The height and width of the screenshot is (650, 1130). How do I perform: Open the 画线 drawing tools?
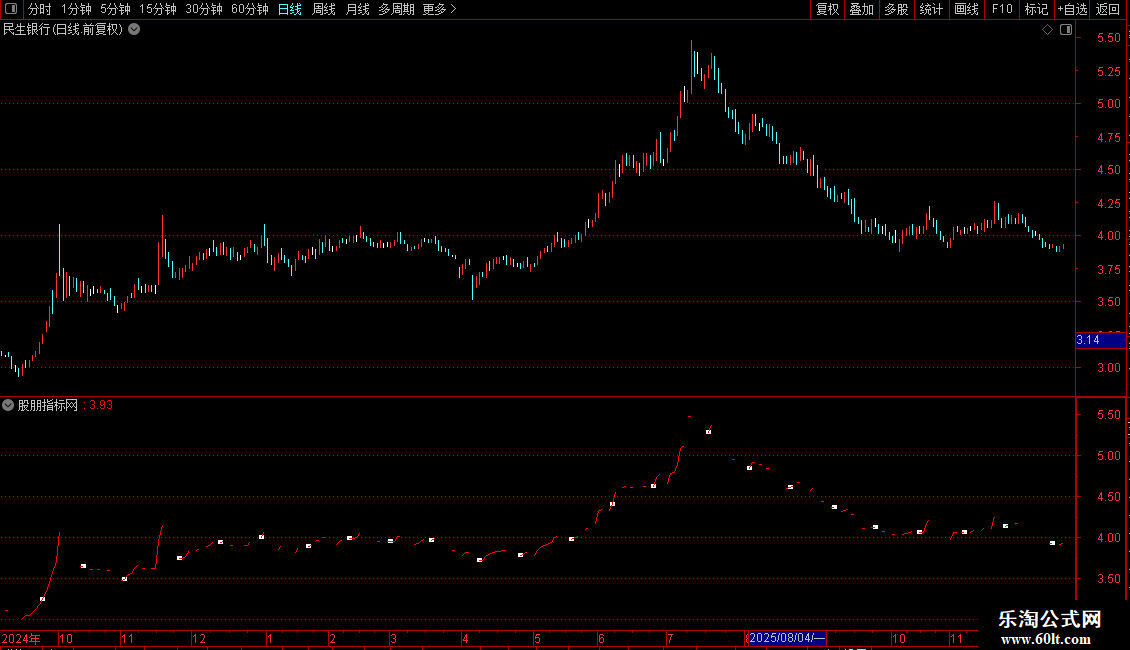(966, 9)
